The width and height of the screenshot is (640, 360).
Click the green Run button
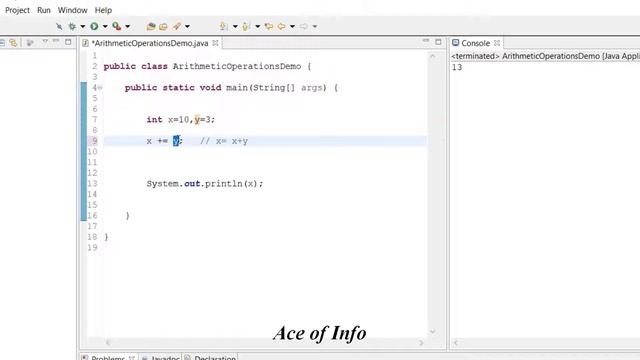[x=94, y=27]
